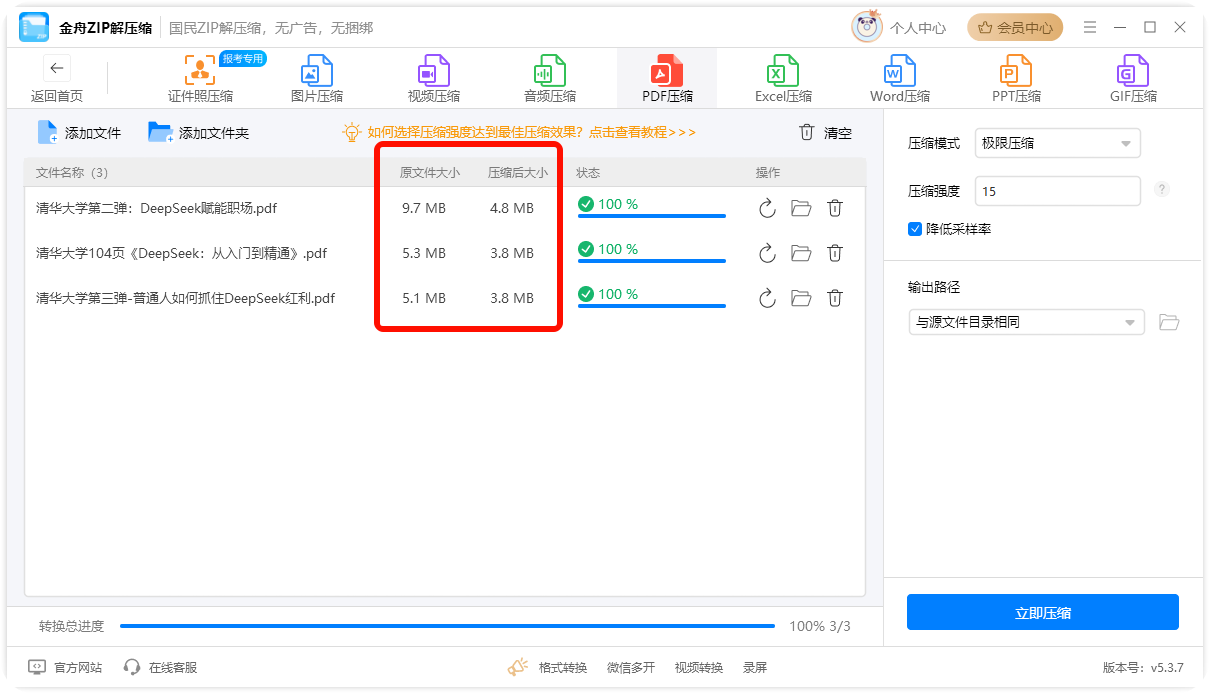The width and height of the screenshot is (1210, 694).
Task: Re-compress the DeepSeek赋能职场.pdf file
Action: click(x=767, y=208)
